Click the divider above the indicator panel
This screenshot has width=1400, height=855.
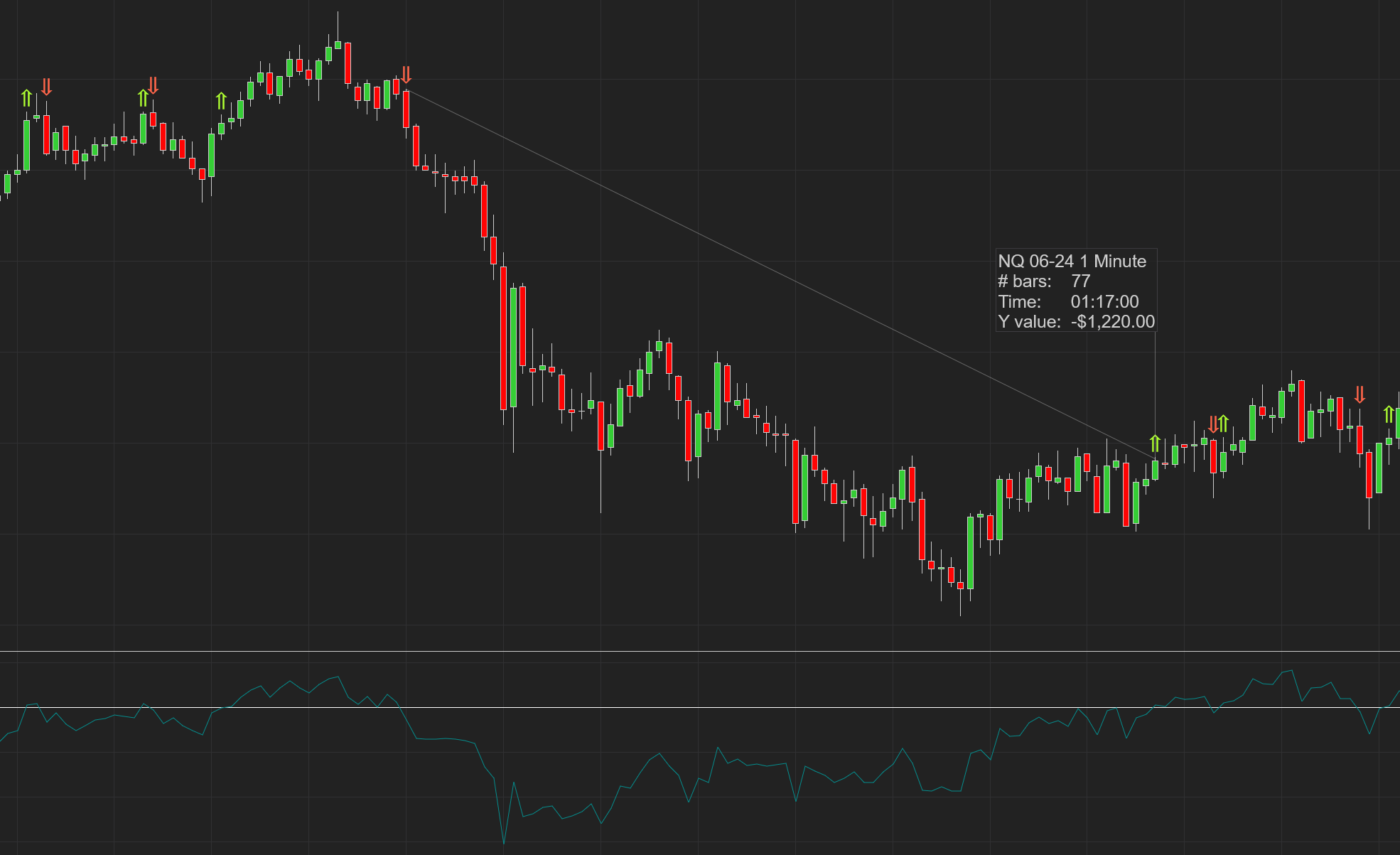pyautogui.click(x=711, y=651)
